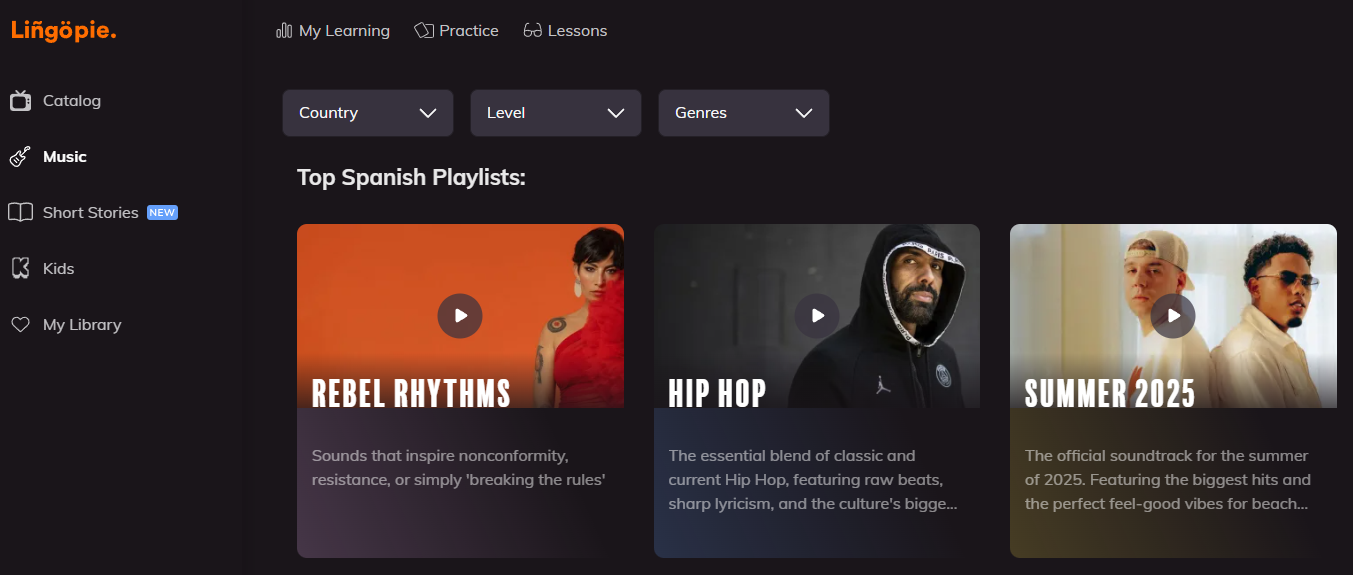Click the 'Sounds that inspire nonconformity' description
This screenshot has height=575, width=1353.
tap(460, 468)
